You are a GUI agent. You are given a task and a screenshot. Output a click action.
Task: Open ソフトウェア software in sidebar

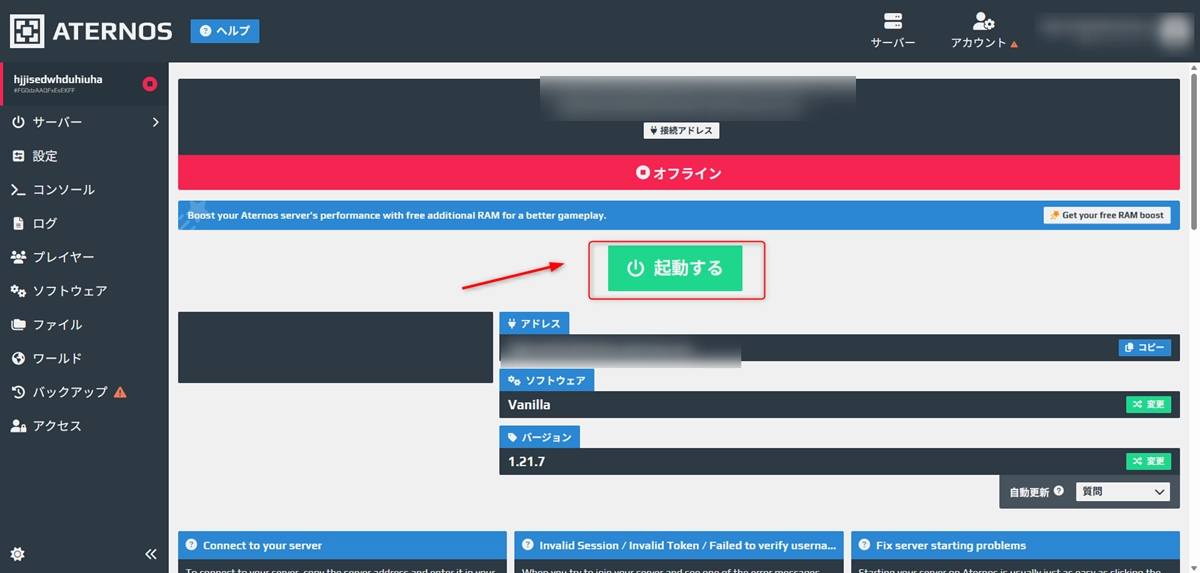(x=84, y=291)
